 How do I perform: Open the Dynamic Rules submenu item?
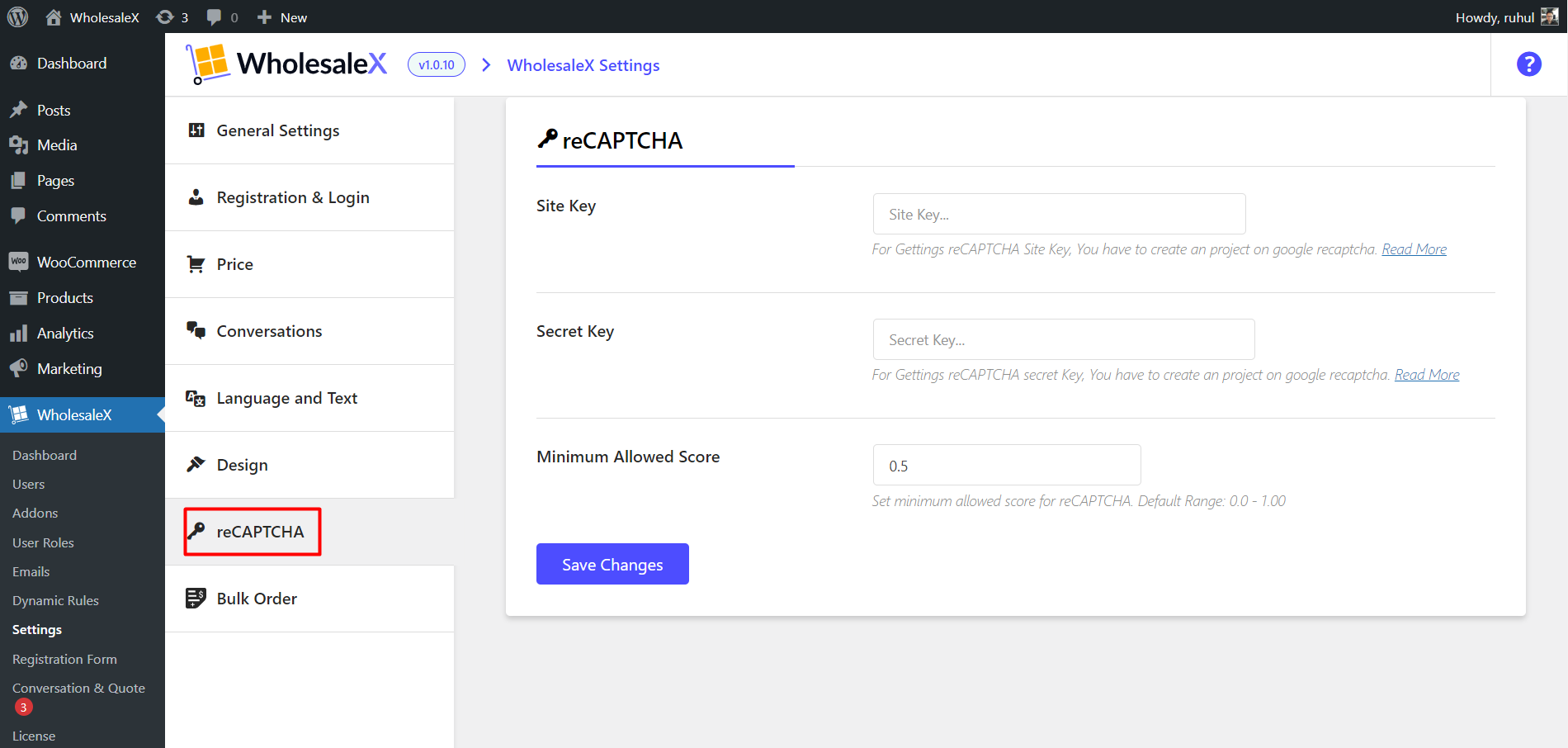(x=55, y=600)
